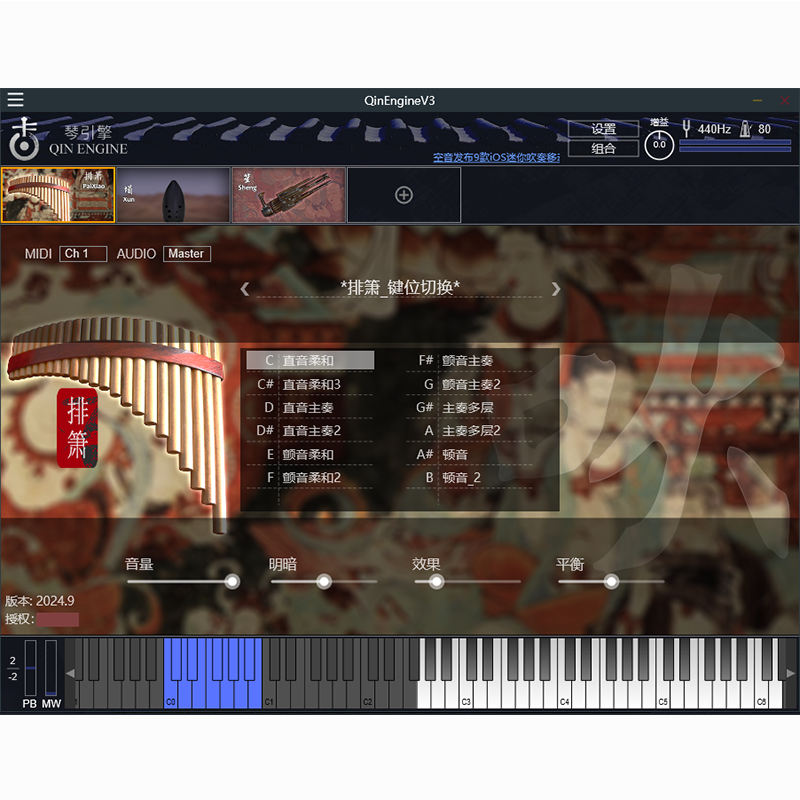Select the Paixiao instrument slot

(58, 195)
